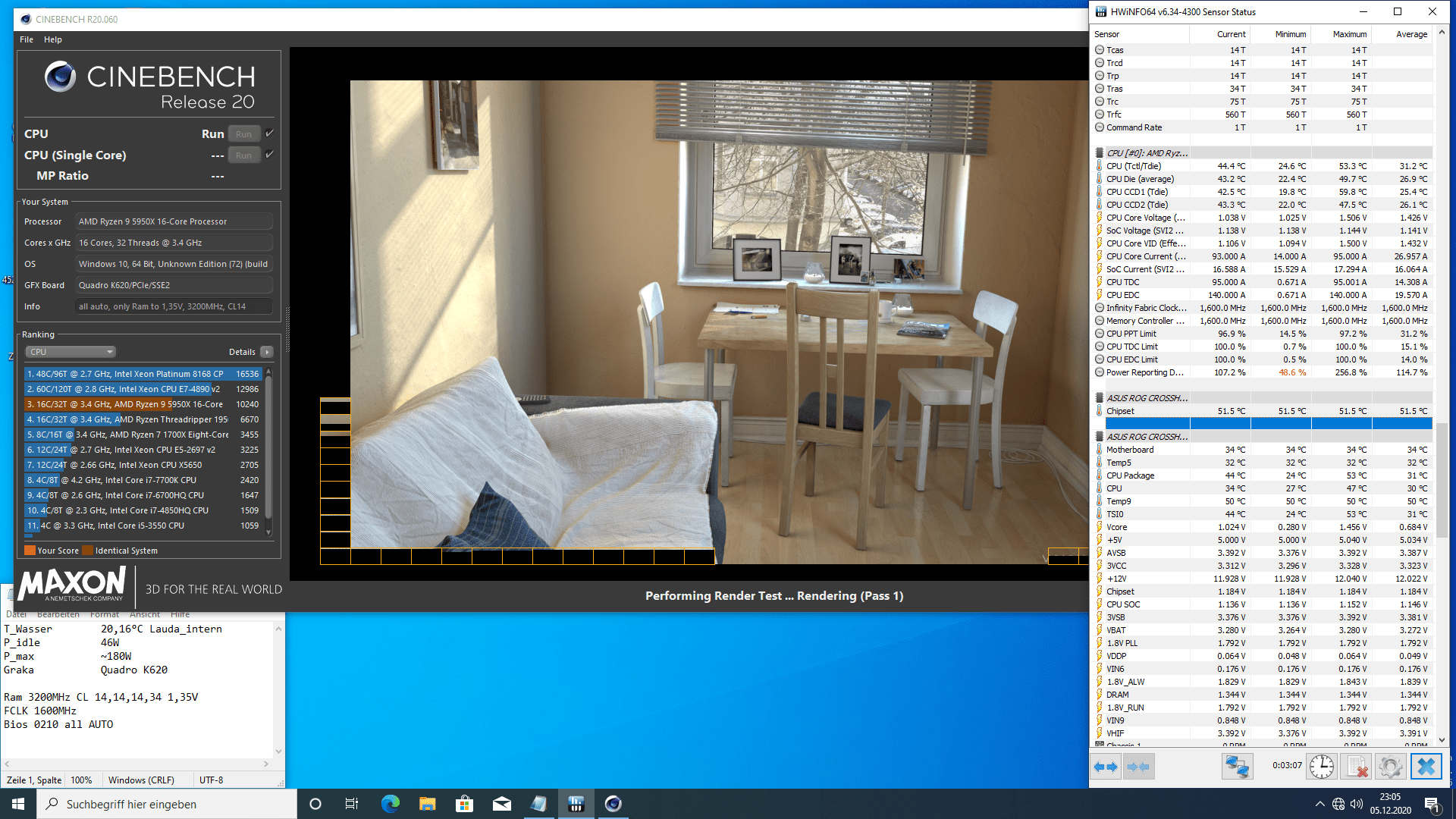1456x819 pixels.
Task: Click the Windows search box
Action: coord(167,804)
